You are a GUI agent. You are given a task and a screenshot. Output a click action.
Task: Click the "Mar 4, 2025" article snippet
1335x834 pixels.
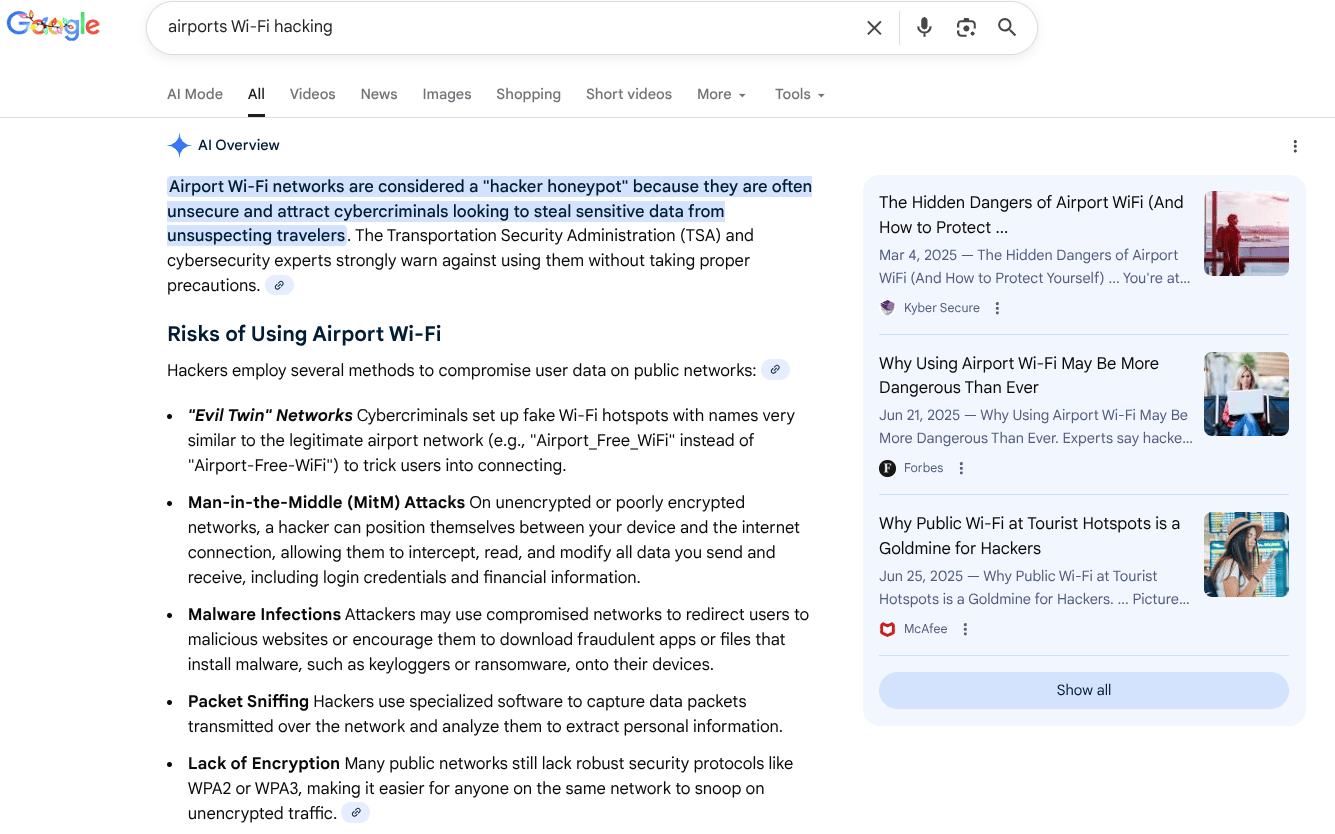point(1035,266)
